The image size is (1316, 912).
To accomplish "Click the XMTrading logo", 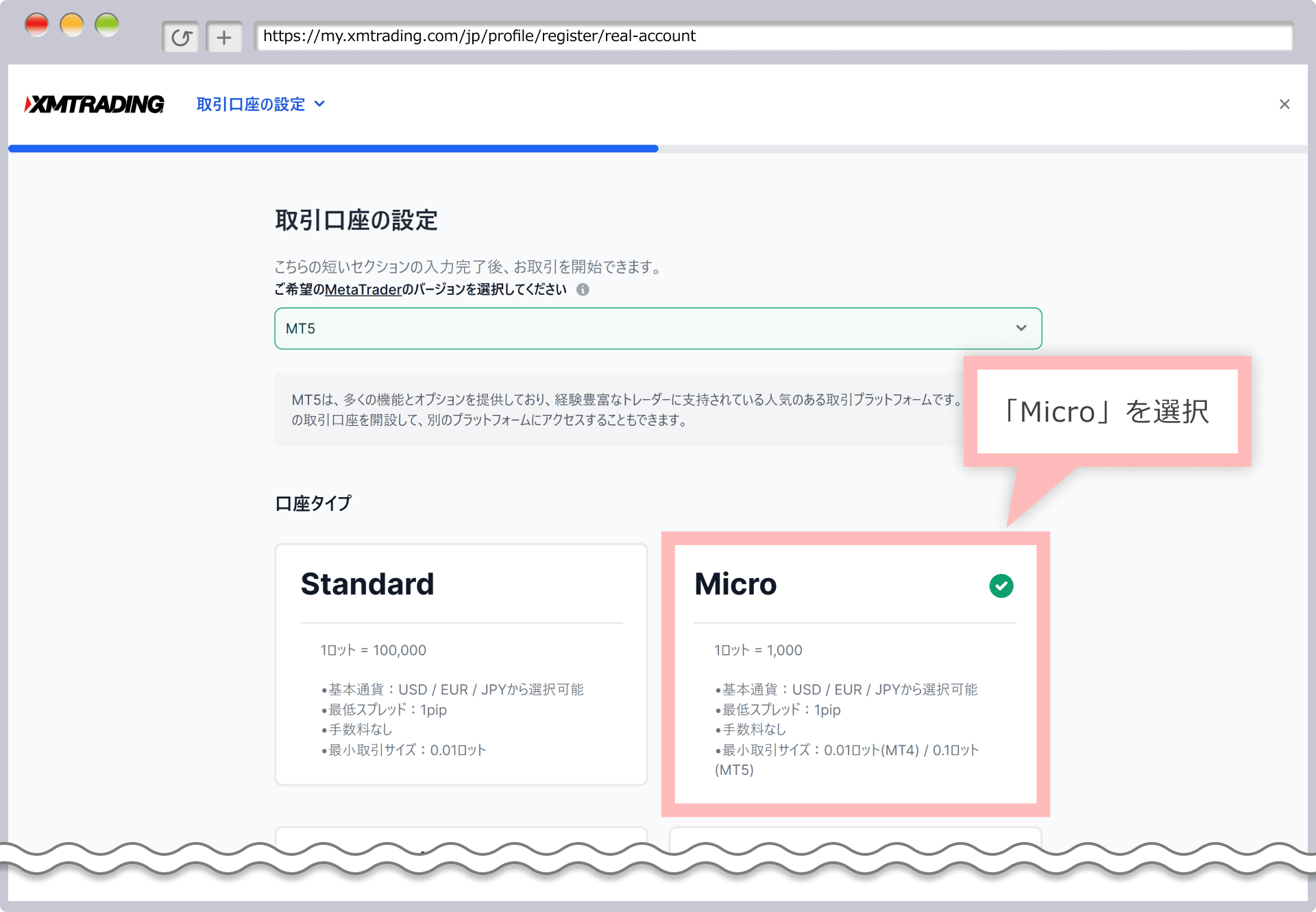I will point(95,104).
